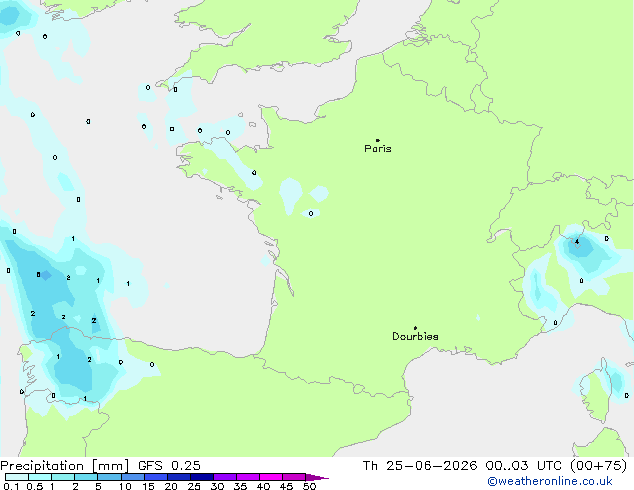This screenshot has height=490, width=634.
Task: Click the 20 mm dark blue legend swatch
Action: pyautogui.click(x=179, y=477)
